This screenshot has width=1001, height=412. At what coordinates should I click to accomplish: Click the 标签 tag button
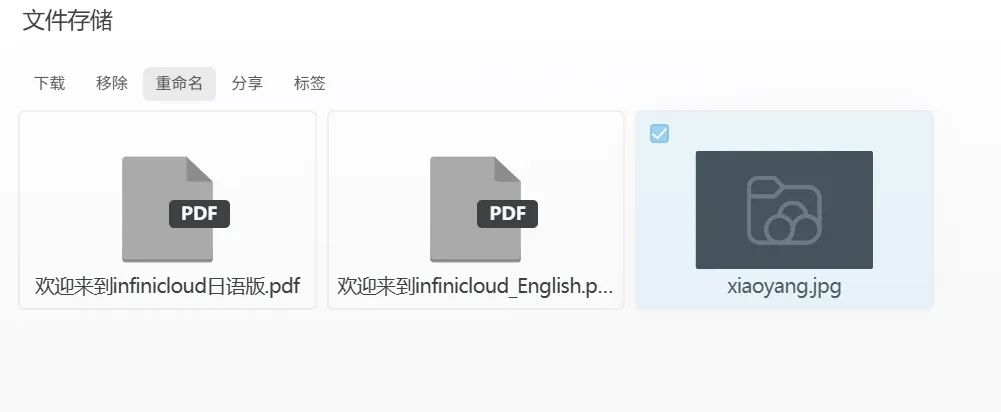point(309,84)
